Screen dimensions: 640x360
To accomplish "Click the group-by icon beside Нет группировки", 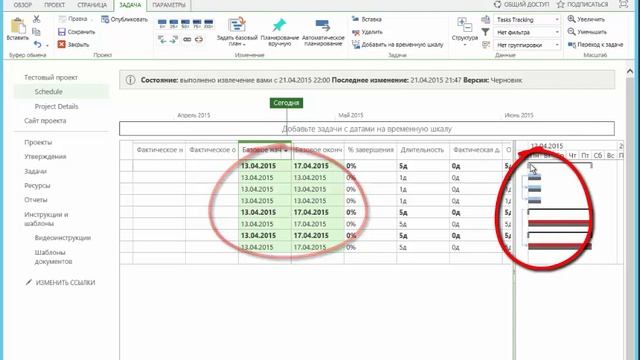I will pyautogui.click(x=485, y=44).
